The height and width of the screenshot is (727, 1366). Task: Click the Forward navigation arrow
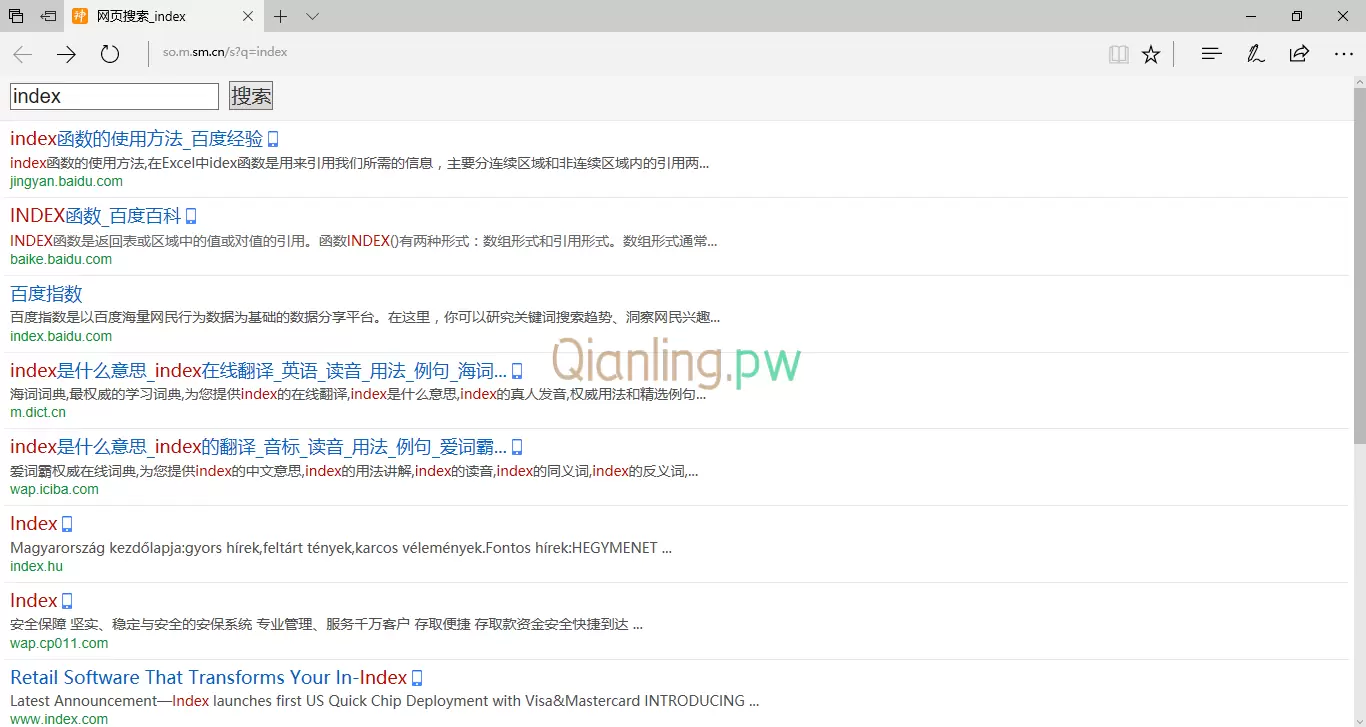66,54
